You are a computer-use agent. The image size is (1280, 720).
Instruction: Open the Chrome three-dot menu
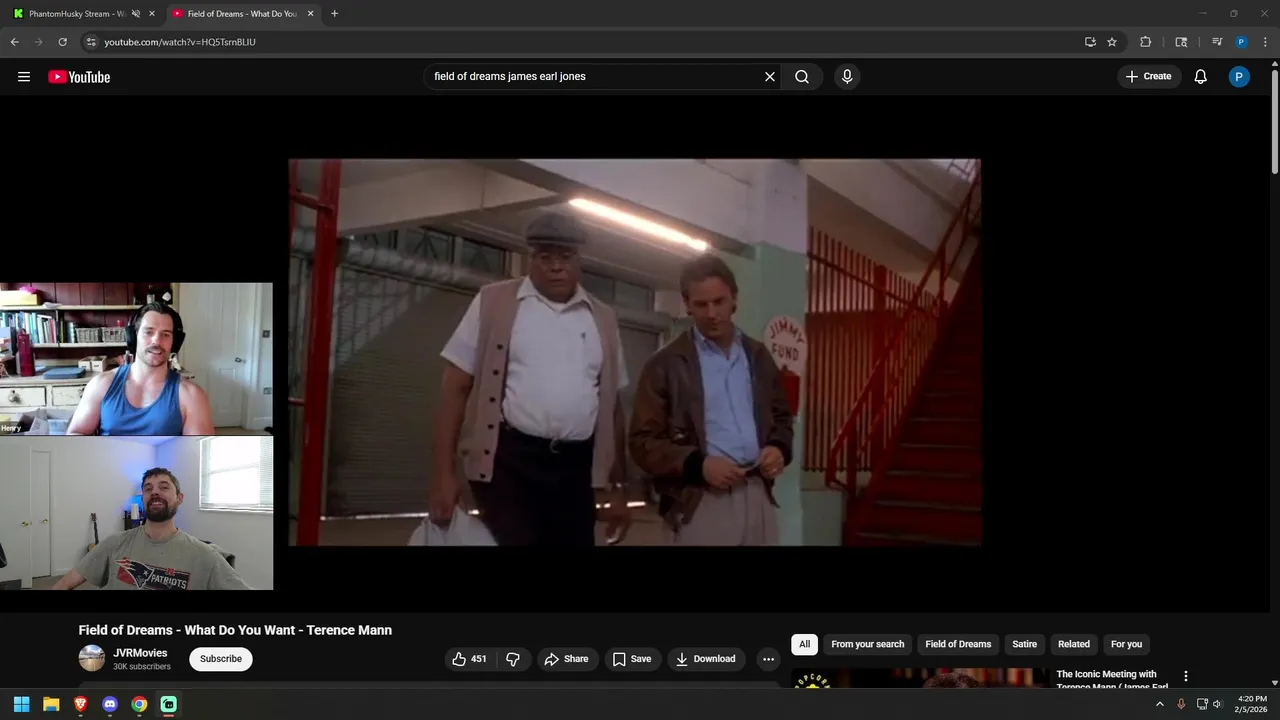click(1265, 42)
